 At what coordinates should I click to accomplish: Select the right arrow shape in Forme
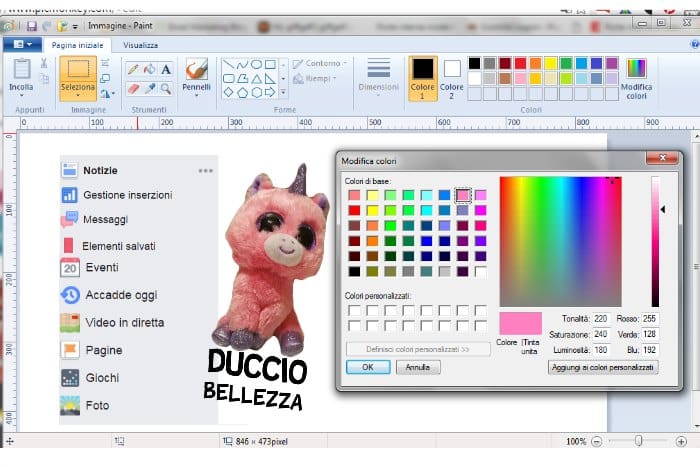pos(270,93)
